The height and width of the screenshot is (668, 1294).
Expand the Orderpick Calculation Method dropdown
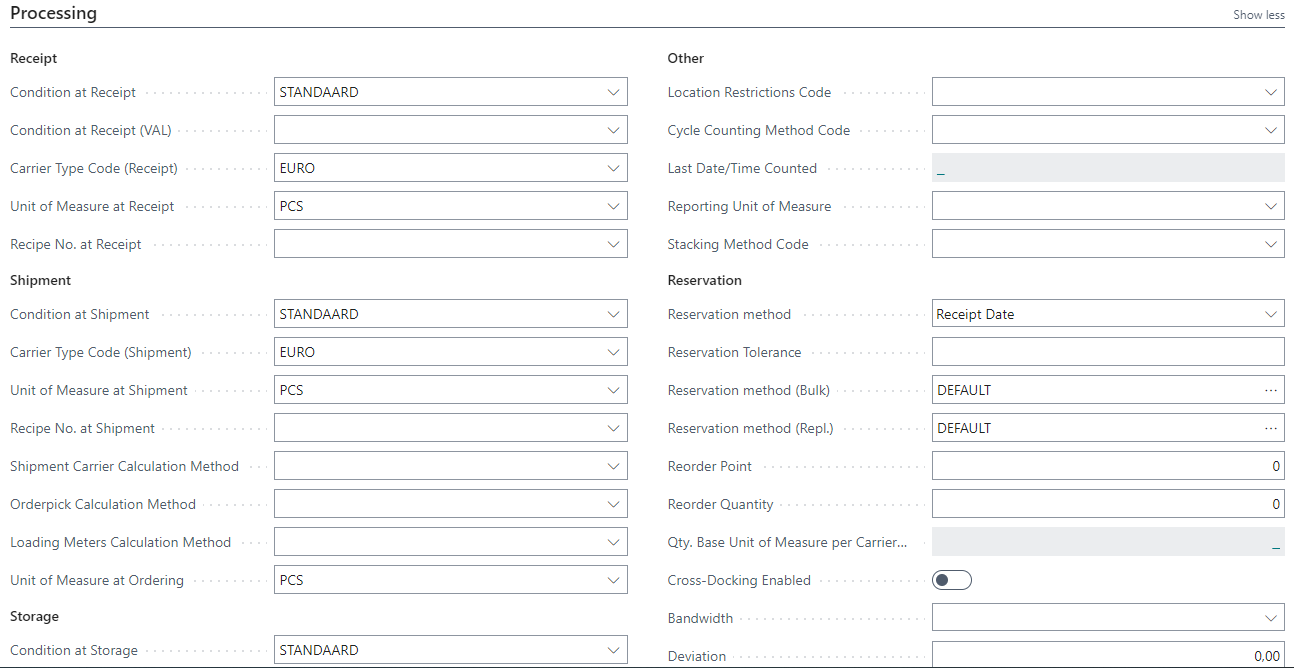(x=614, y=503)
